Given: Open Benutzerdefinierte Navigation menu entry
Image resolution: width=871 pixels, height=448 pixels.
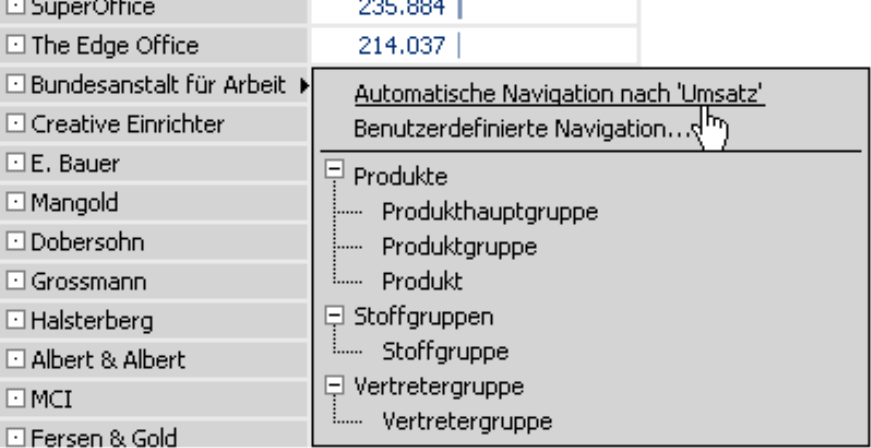Looking at the screenshot, I should [x=523, y=129].
